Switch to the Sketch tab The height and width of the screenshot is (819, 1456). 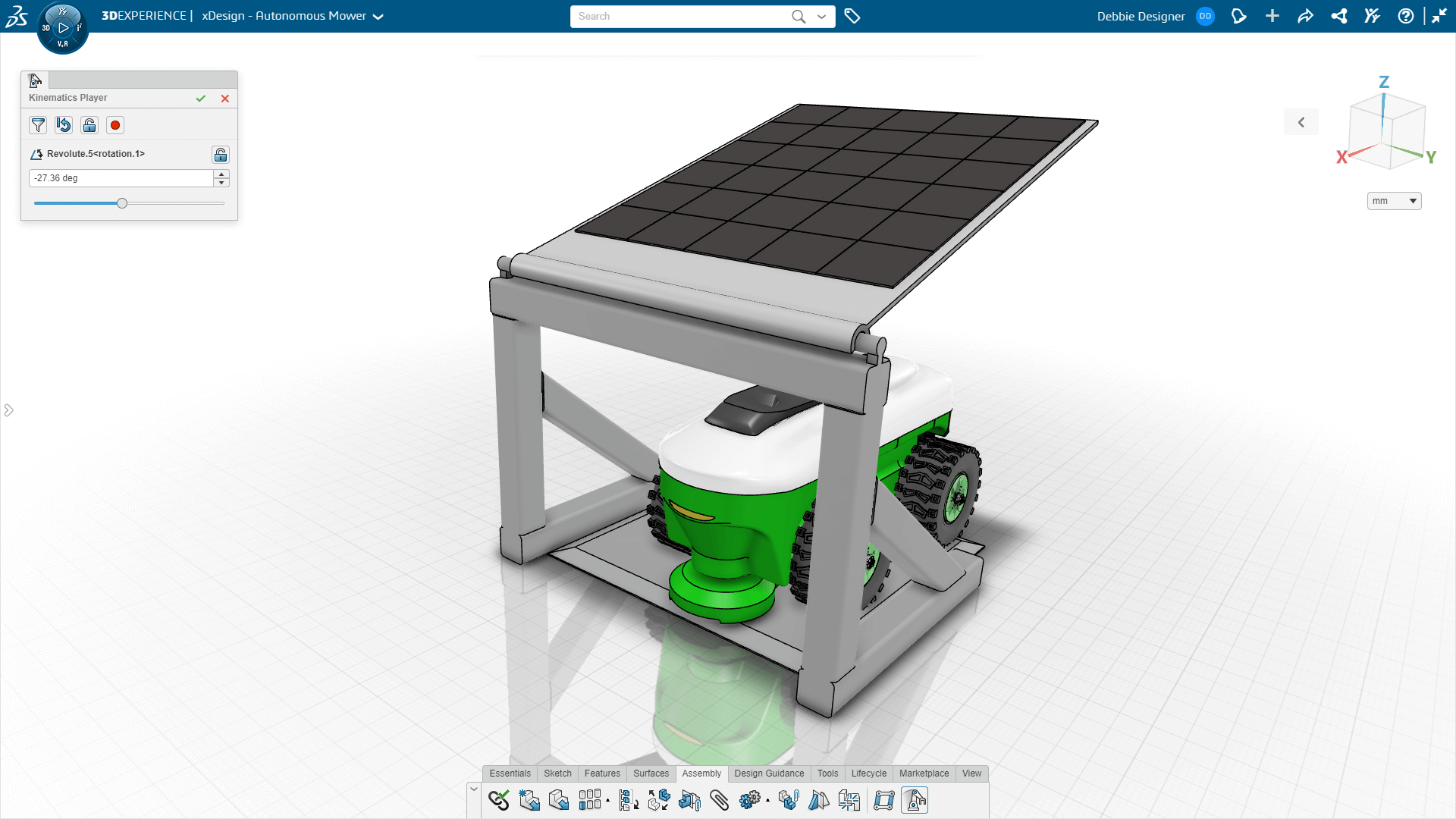coord(557,773)
